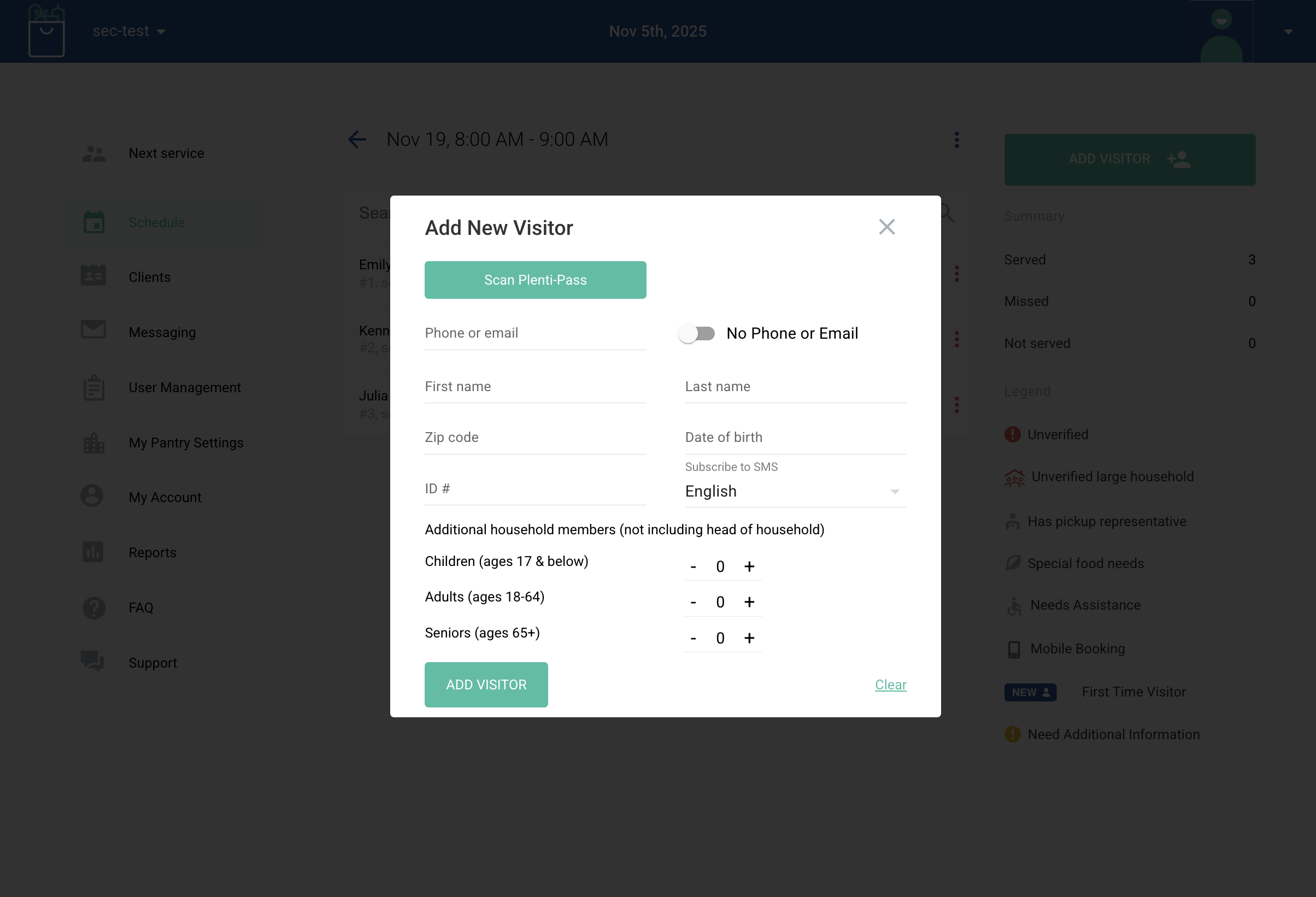Viewport: 1316px width, 897px height.
Task: Go back with the left arrow
Action: pos(357,139)
